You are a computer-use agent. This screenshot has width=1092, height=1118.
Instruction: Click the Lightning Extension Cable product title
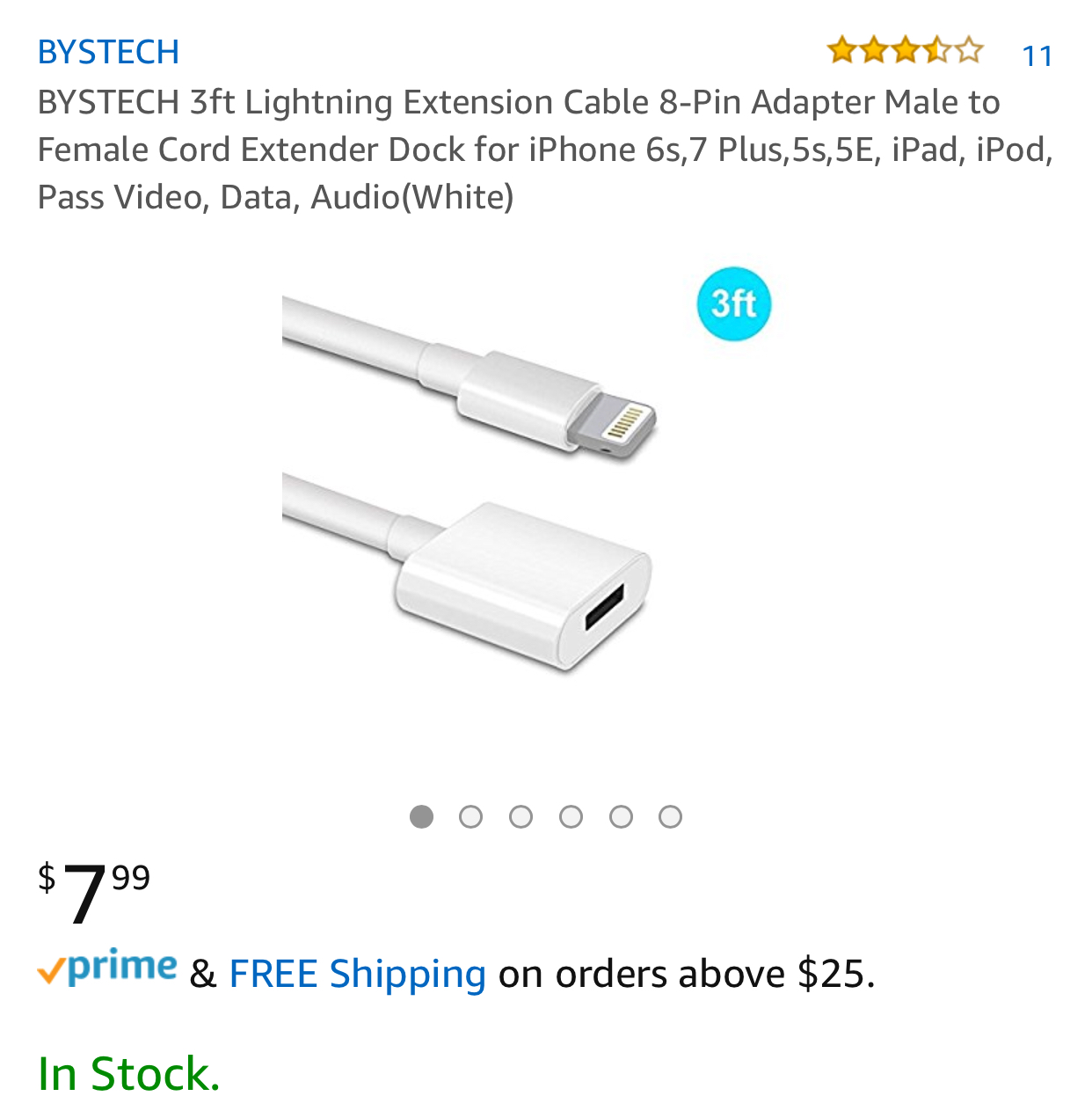(x=545, y=150)
